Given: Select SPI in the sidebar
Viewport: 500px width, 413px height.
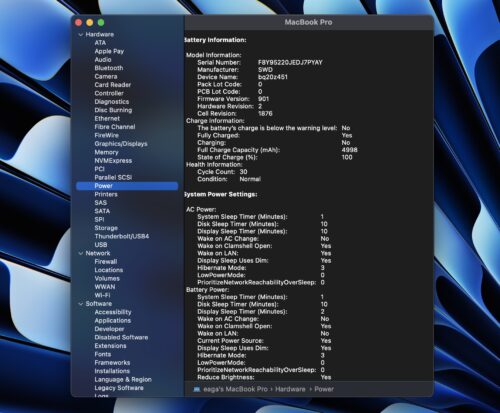Looking at the screenshot, I should pos(99,219).
